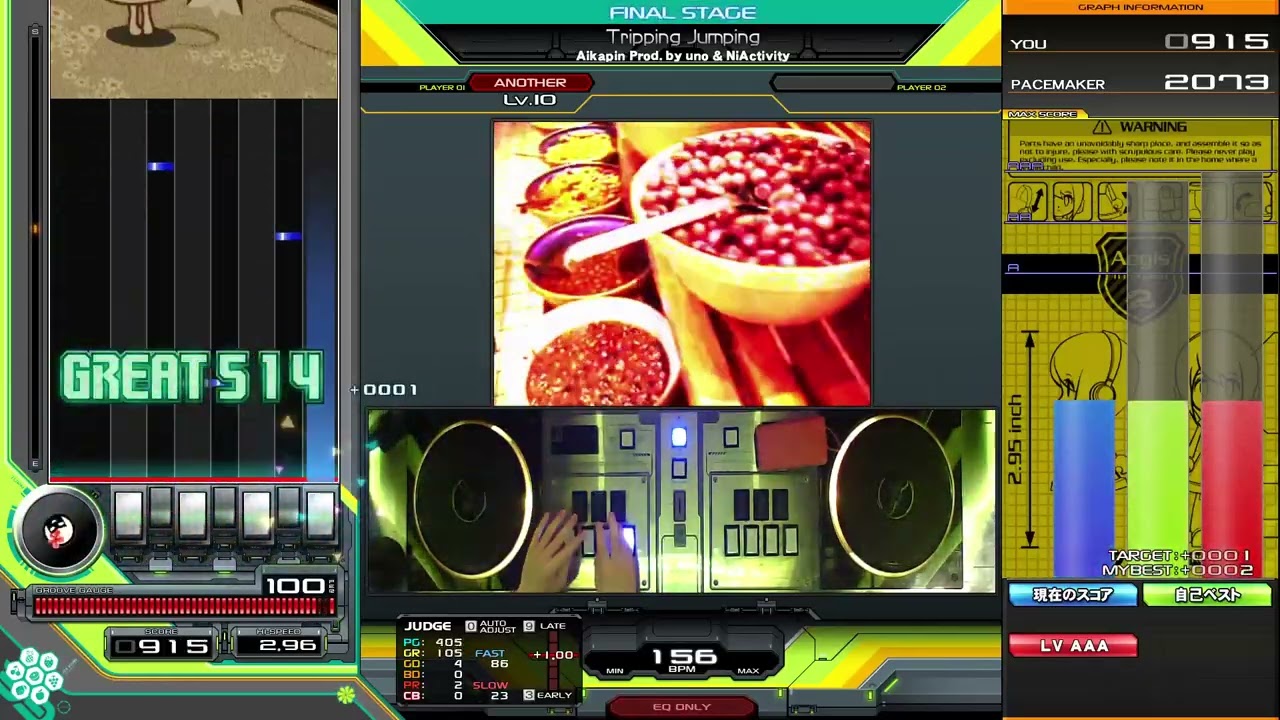Tap the first white lane key
This screenshot has height=720, width=1280.
click(128, 513)
